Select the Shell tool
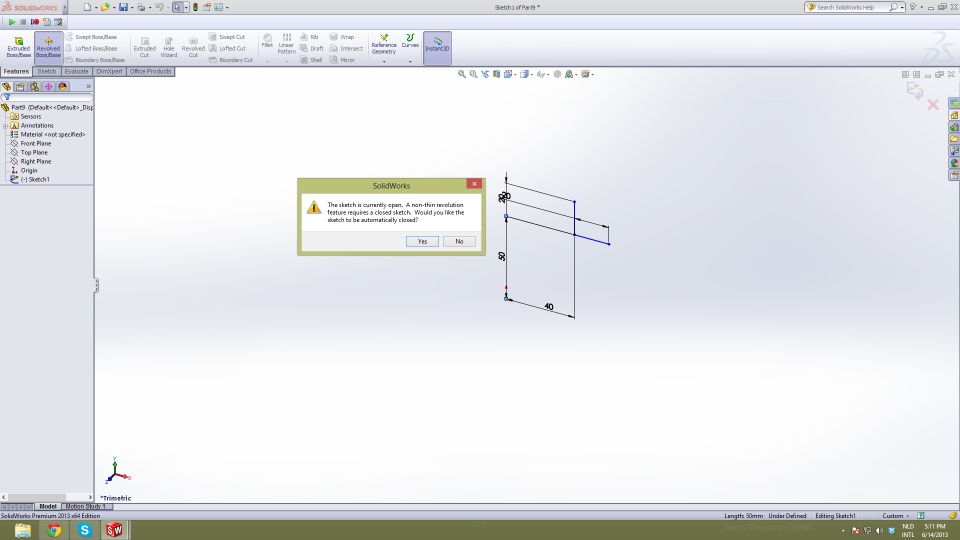Image resolution: width=960 pixels, height=540 pixels. tap(310, 60)
